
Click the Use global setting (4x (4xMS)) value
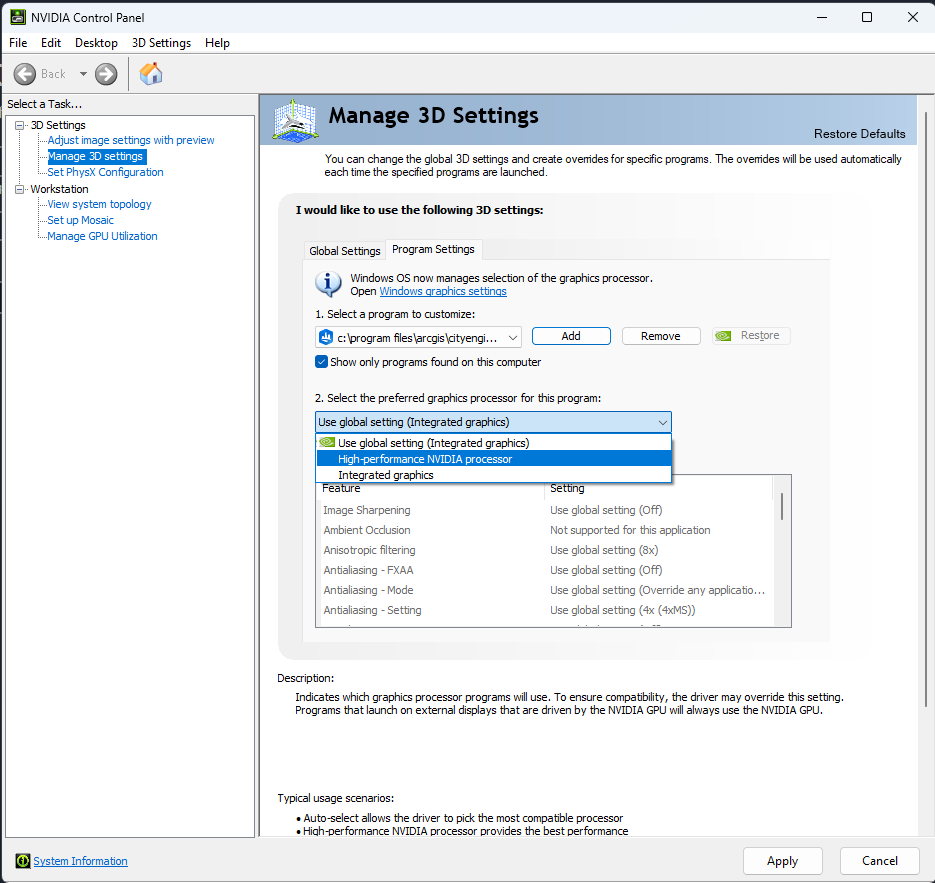click(622, 610)
